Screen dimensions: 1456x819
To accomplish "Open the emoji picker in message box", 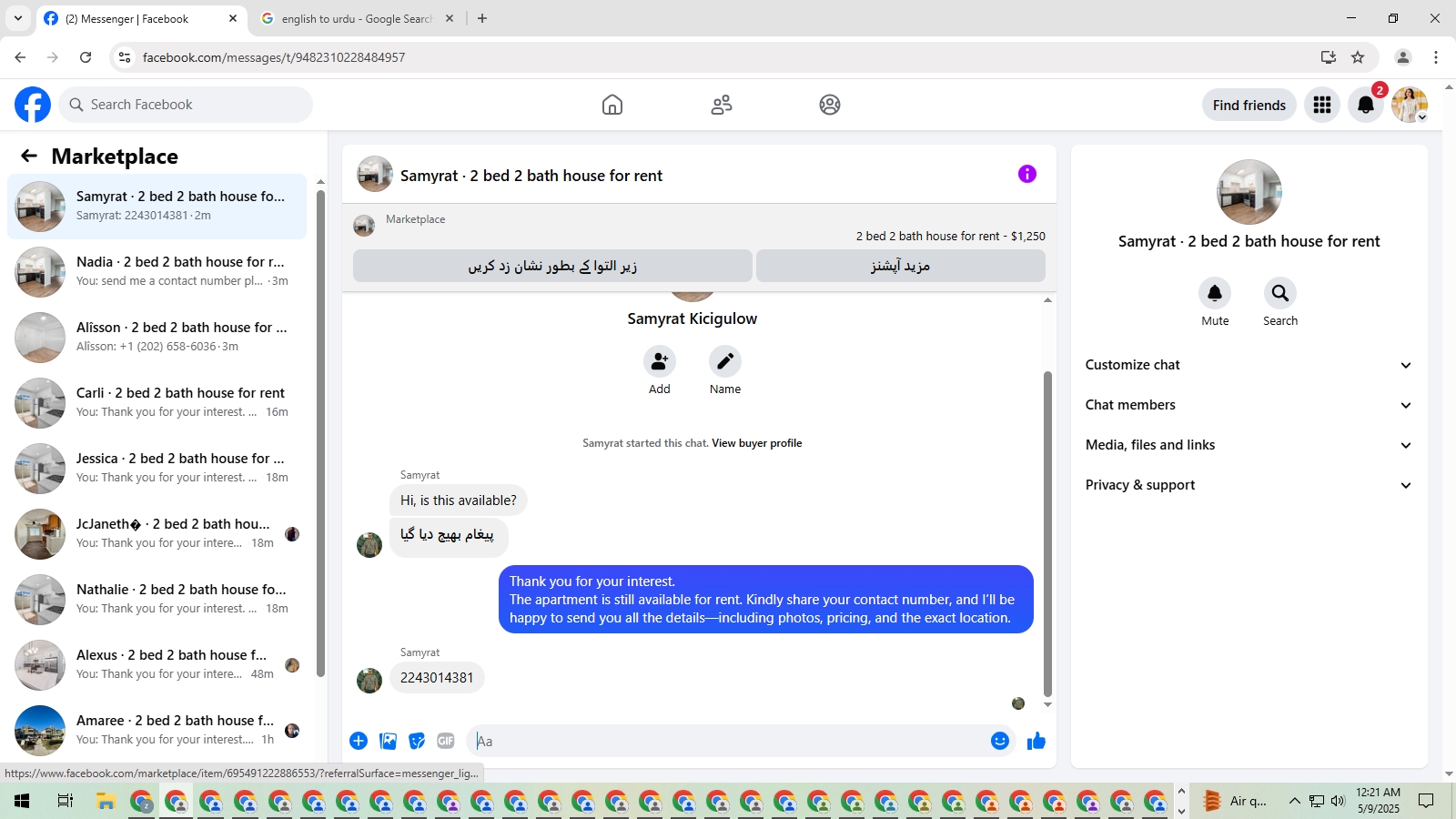I will click(x=1000, y=741).
